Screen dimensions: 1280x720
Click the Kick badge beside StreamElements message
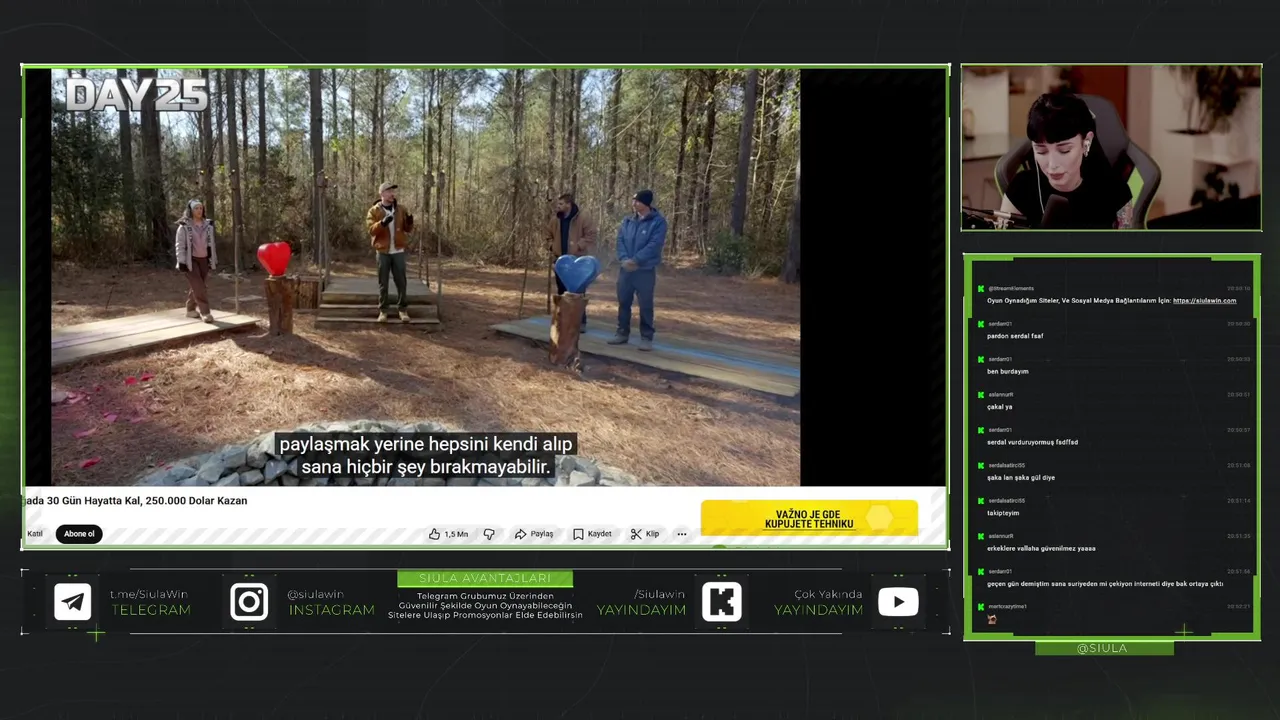(x=981, y=289)
